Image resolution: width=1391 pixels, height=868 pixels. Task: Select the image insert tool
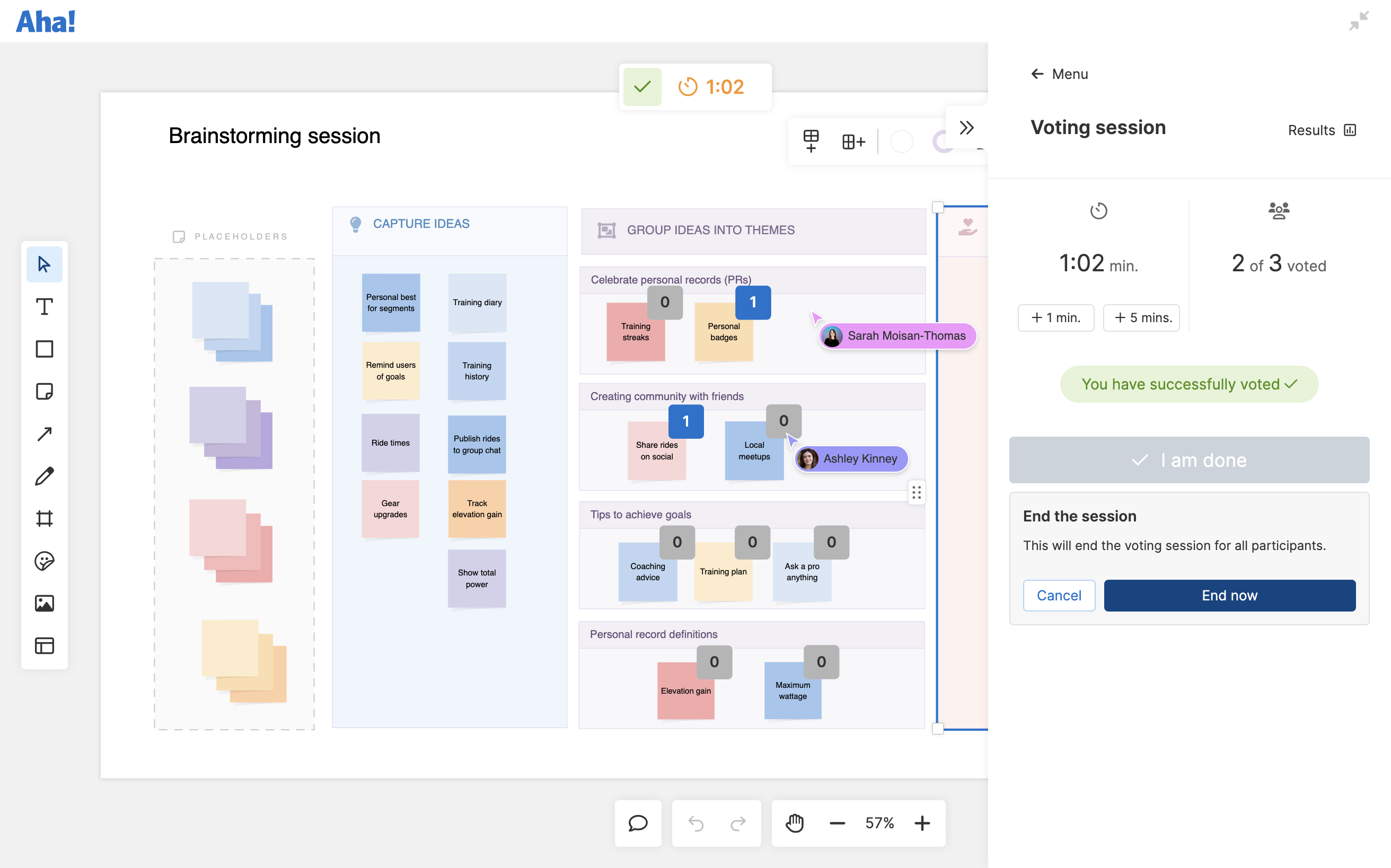pos(44,603)
